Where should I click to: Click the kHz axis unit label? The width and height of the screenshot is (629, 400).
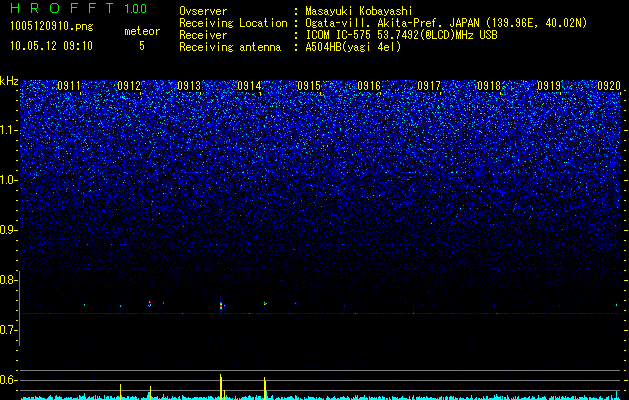click(x=9, y=81)
